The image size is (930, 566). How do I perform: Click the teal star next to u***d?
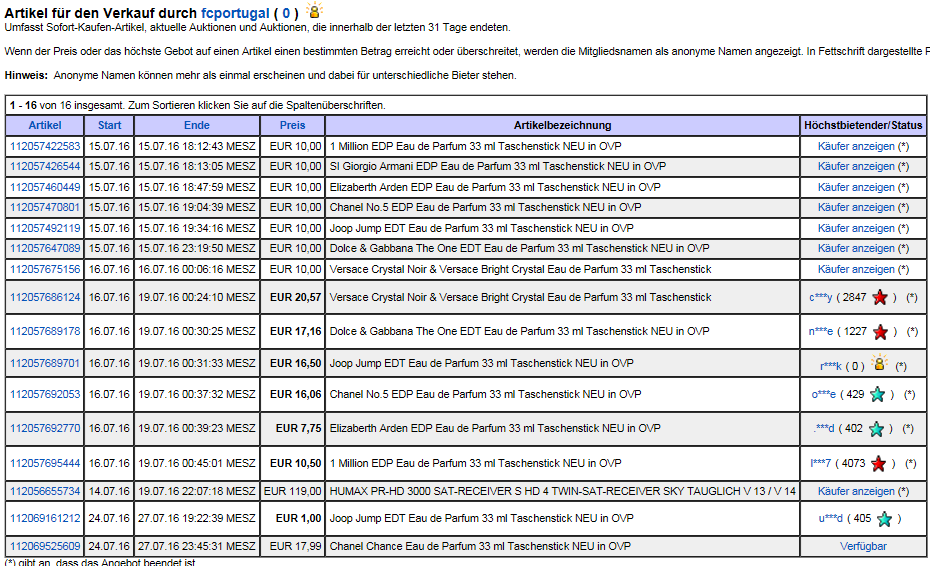pos(884,519)
